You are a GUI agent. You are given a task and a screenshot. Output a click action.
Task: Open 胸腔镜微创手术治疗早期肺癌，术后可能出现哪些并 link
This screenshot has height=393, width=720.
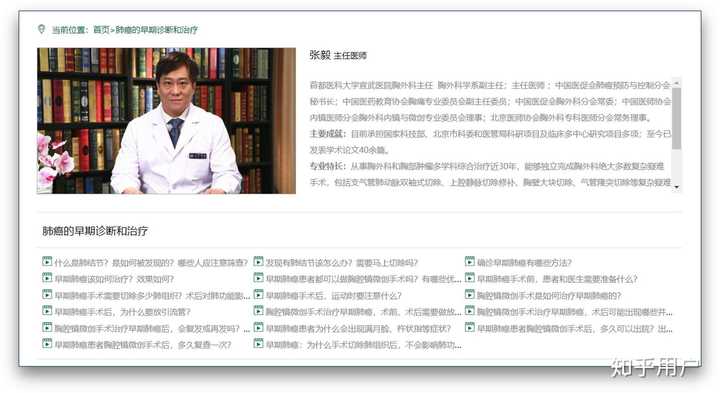click(x=574, y=312)
